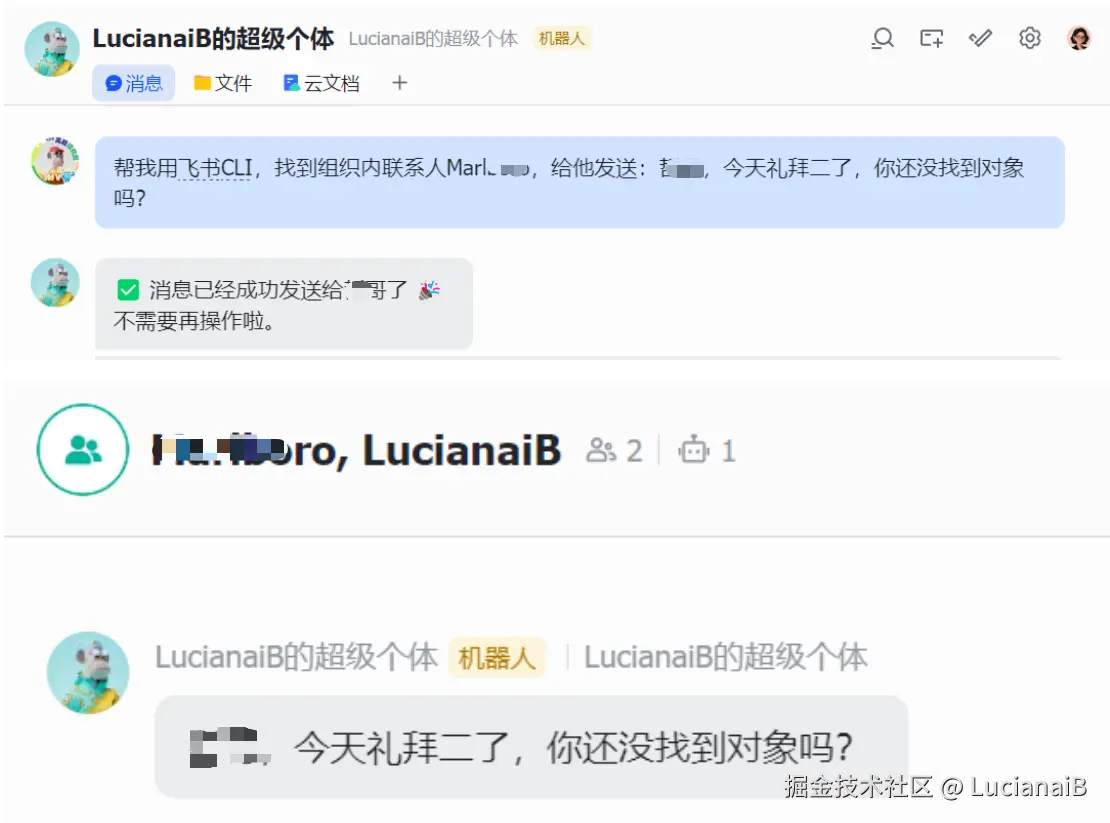Click bot name LucianaiB的超级个体 above group message
Screen dimensions: 1110x823
point(297,657)
